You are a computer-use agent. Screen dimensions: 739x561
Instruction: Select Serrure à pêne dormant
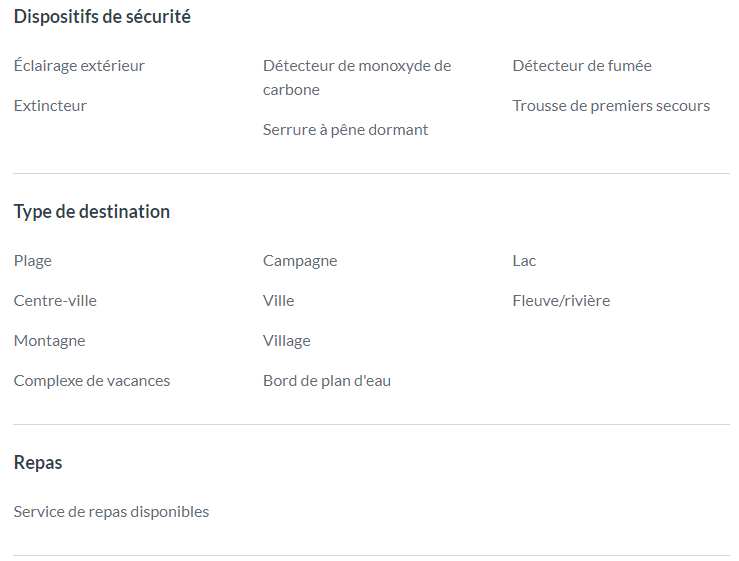345,130
